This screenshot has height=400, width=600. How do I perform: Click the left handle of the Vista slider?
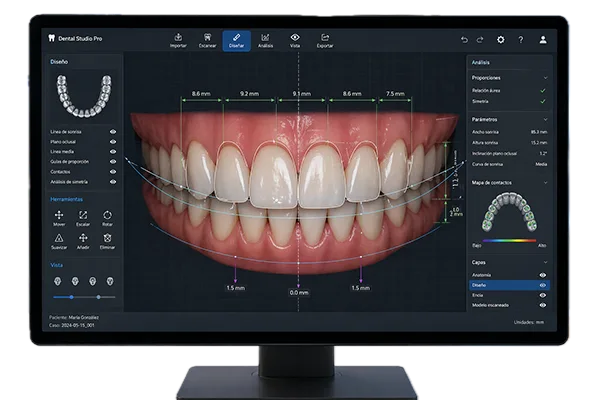pos(72,297)
